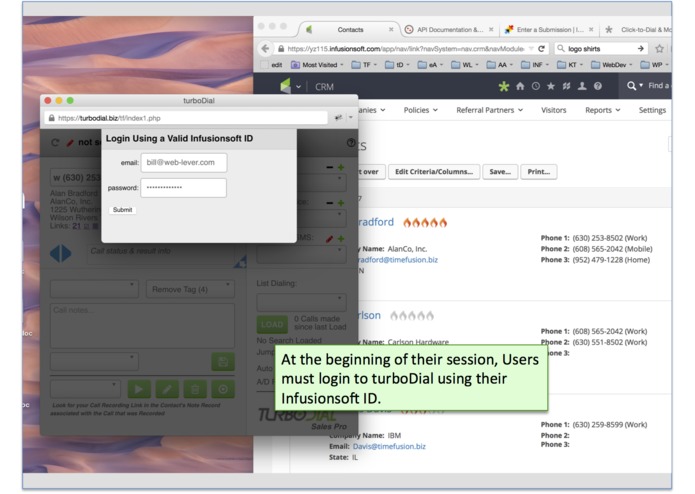
Task: Click phone (608) 565-2042 (Mobile)
Action: click(612, 249)
